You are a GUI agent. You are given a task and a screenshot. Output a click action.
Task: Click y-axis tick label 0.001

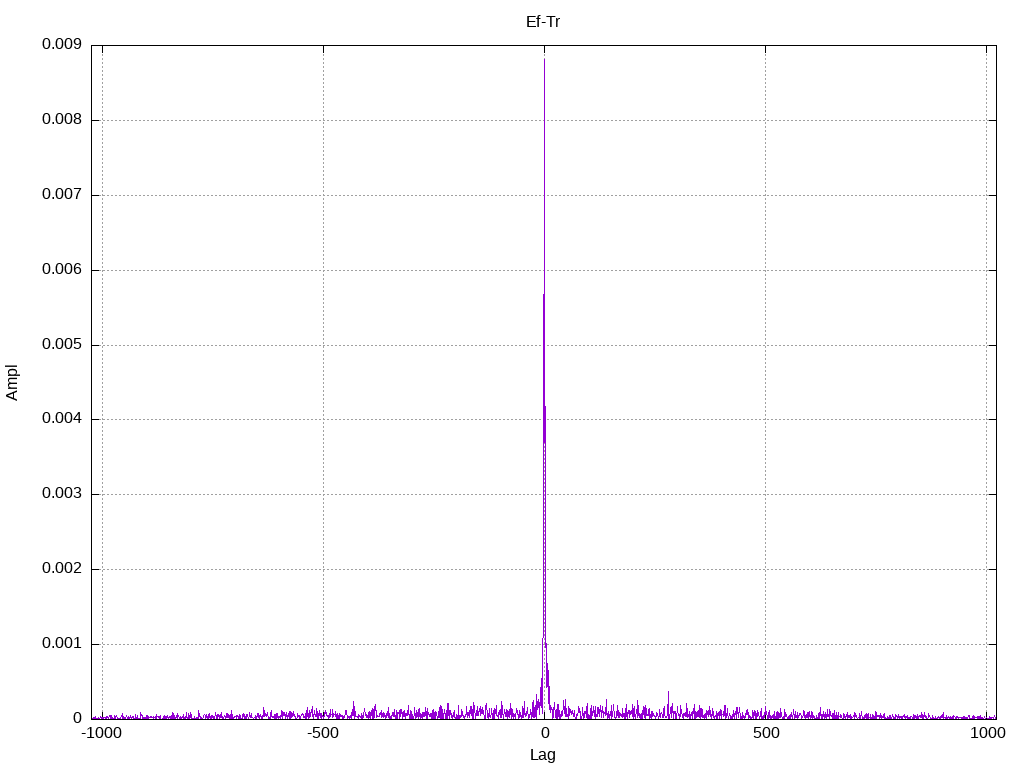click(x=62, y=643)
